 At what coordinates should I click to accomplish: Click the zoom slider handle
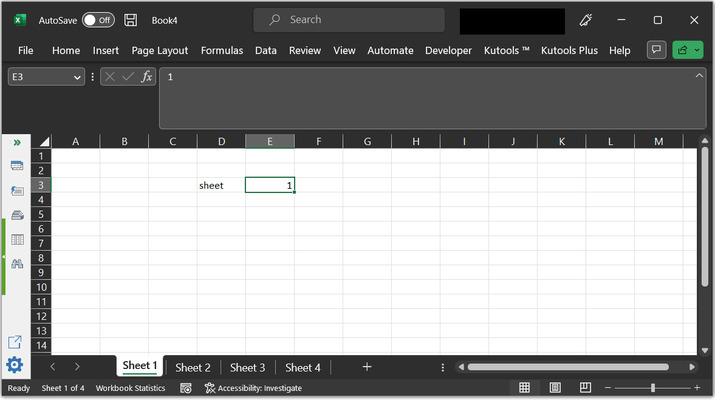653,388
